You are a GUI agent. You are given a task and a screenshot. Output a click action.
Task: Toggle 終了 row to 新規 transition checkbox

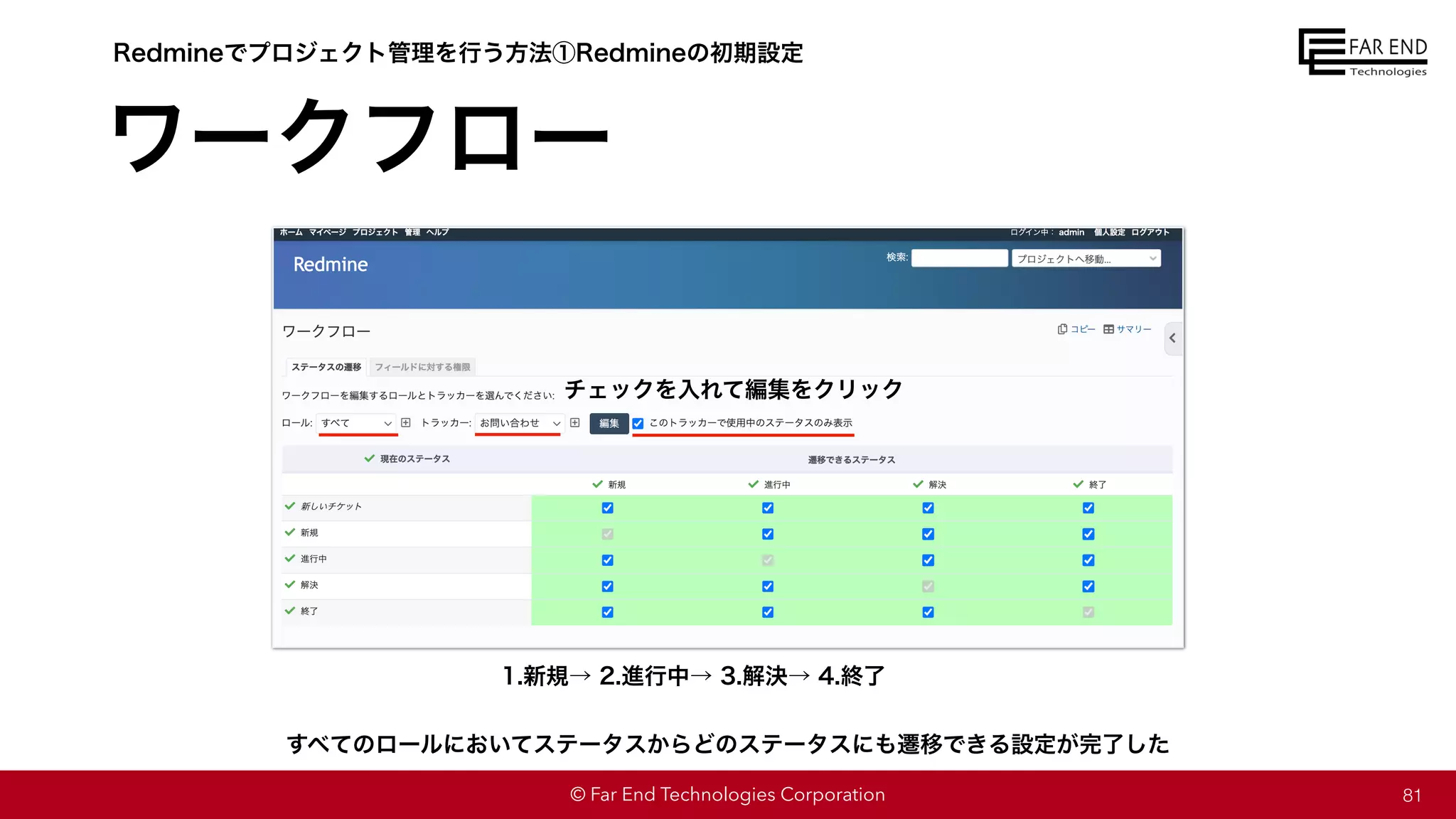click(608, 612)
